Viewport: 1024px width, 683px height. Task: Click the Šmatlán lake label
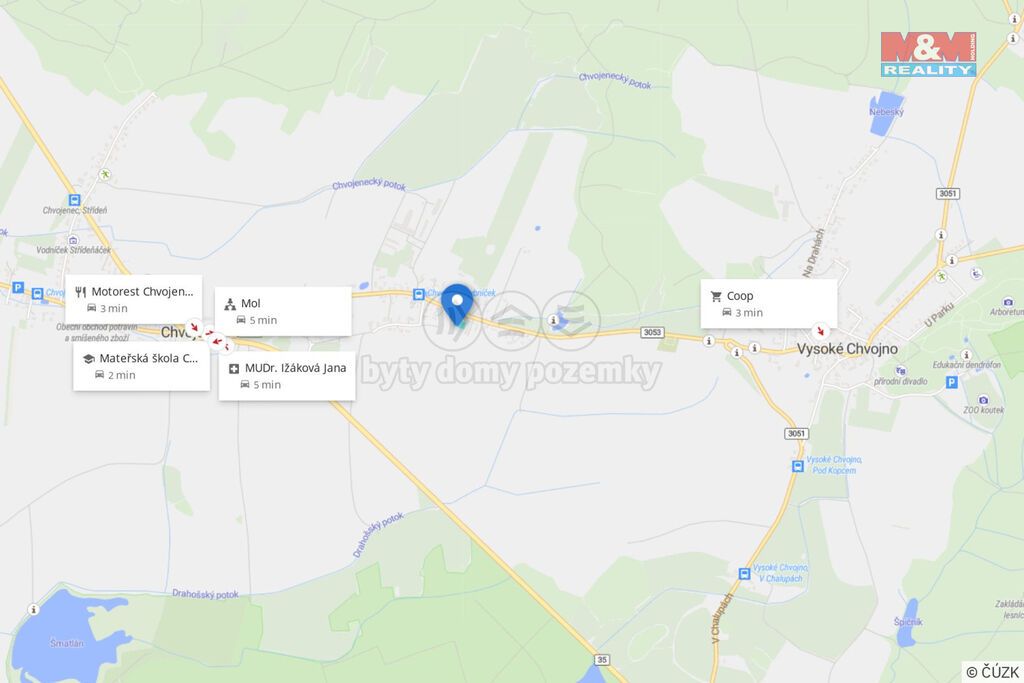67,643
